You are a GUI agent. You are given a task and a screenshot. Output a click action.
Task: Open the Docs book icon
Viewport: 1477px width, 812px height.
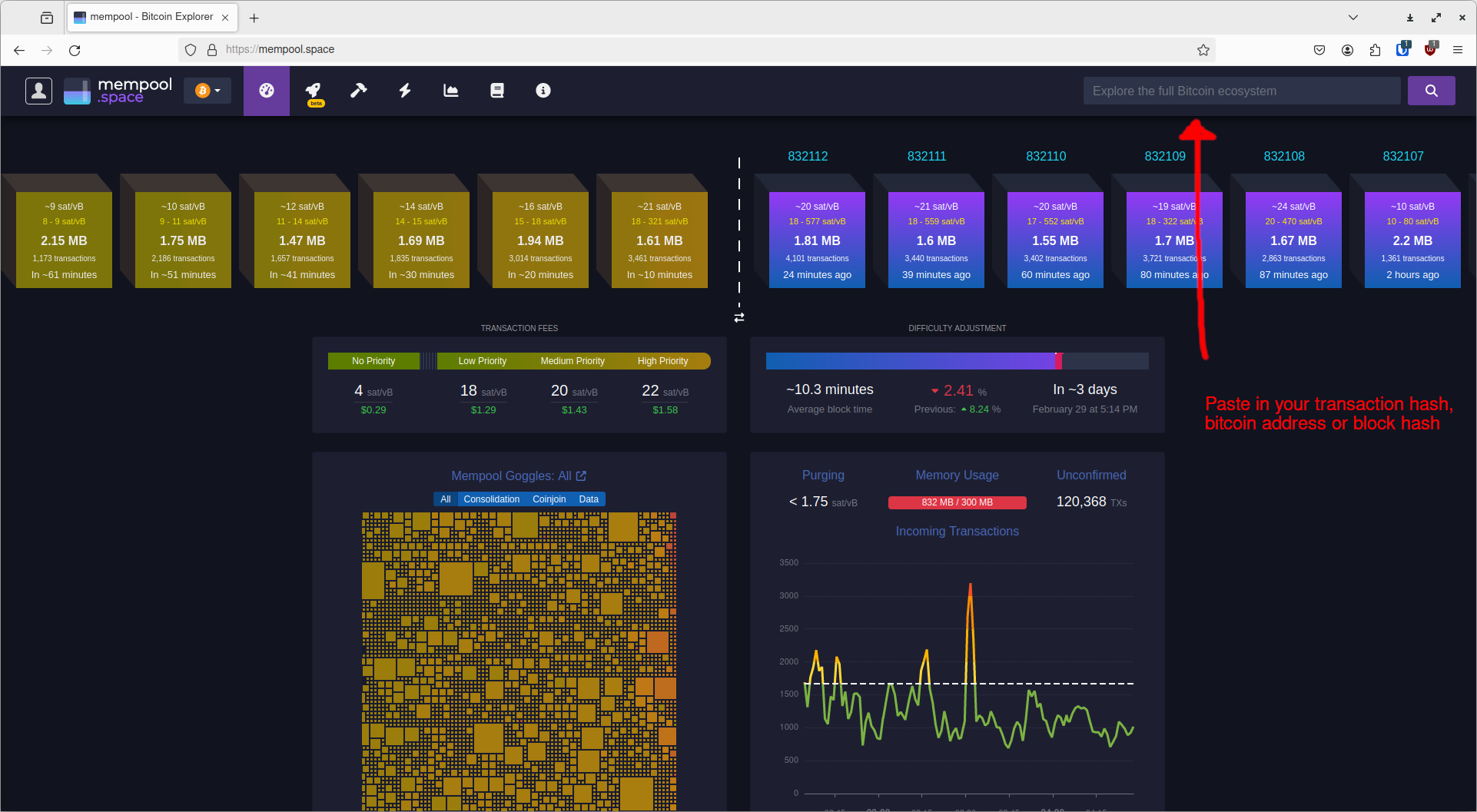[x=496, y=90]
